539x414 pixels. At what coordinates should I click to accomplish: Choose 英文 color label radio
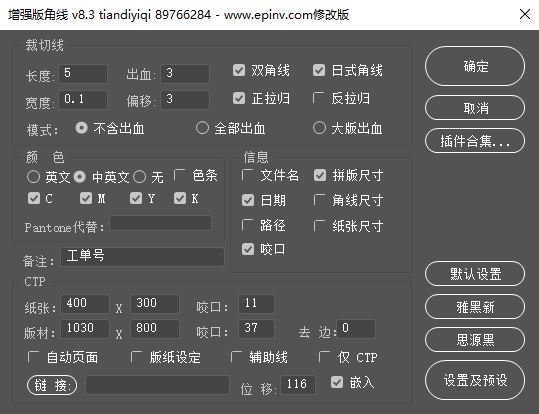click(x=33, y=177)
